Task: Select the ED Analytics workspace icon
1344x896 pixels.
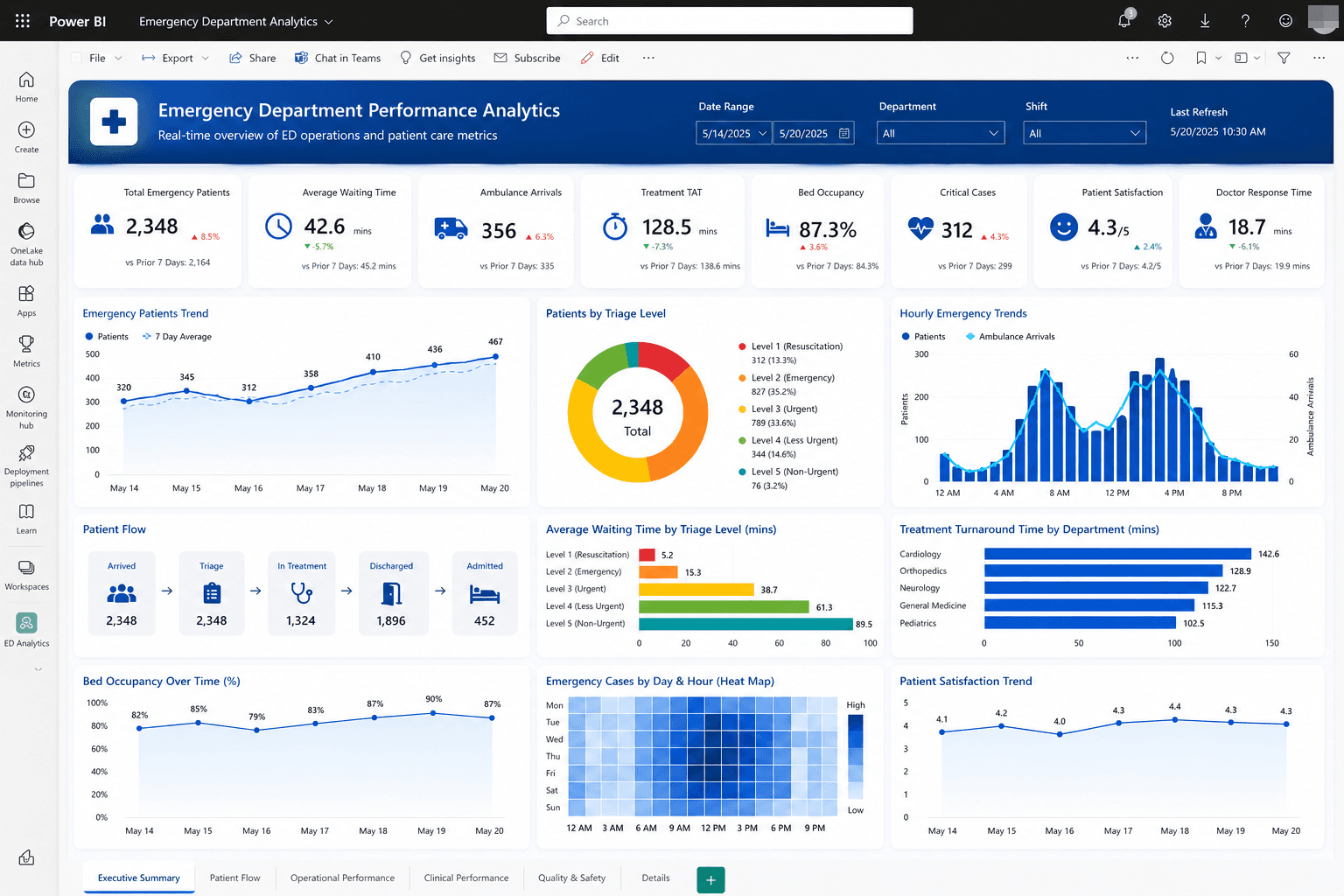Action: pyautogui.click(x=26, y=623)
